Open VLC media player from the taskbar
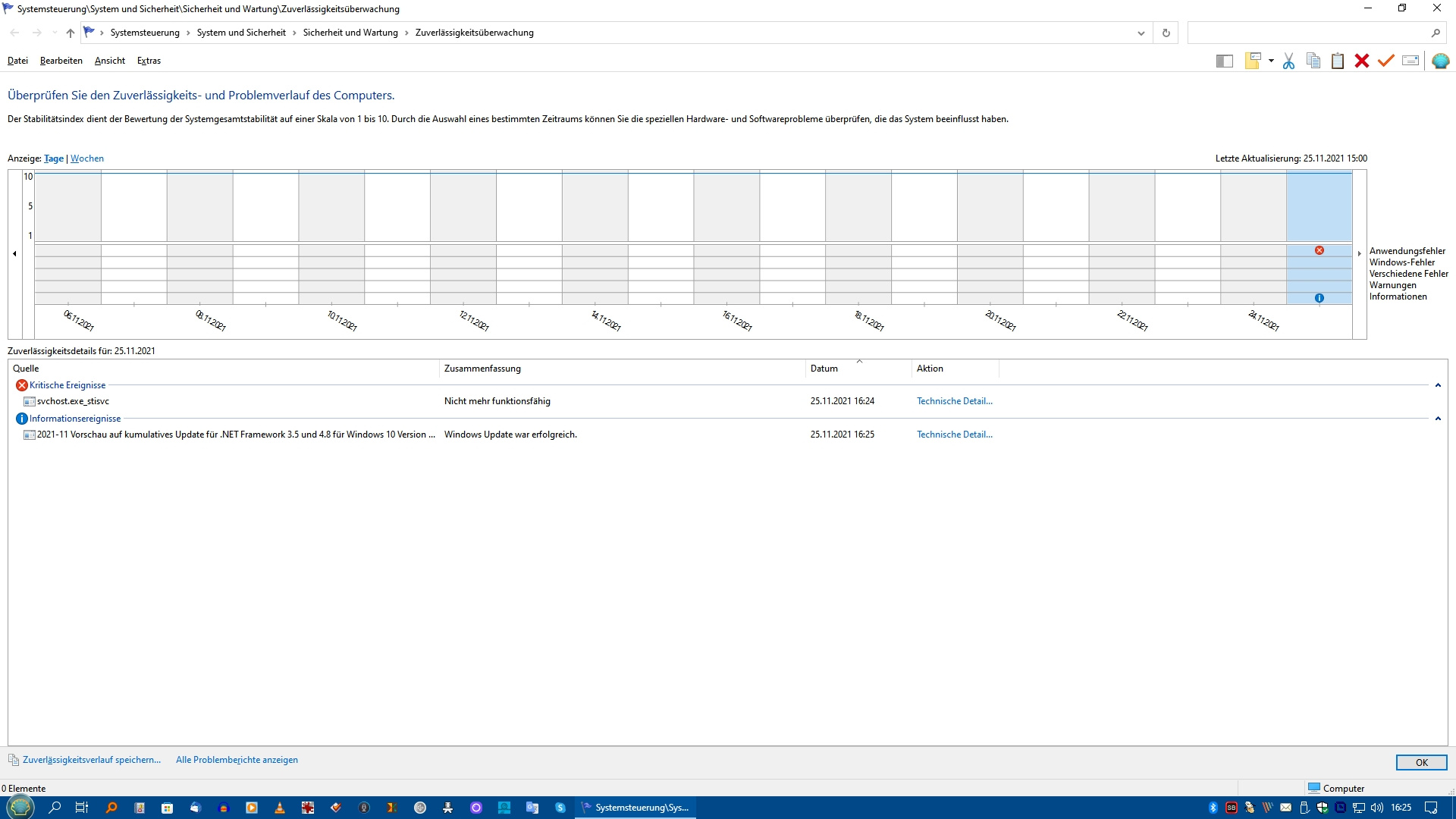This screenshot has width=1456, height=819. pyautogui.click(x=280, y=808)
